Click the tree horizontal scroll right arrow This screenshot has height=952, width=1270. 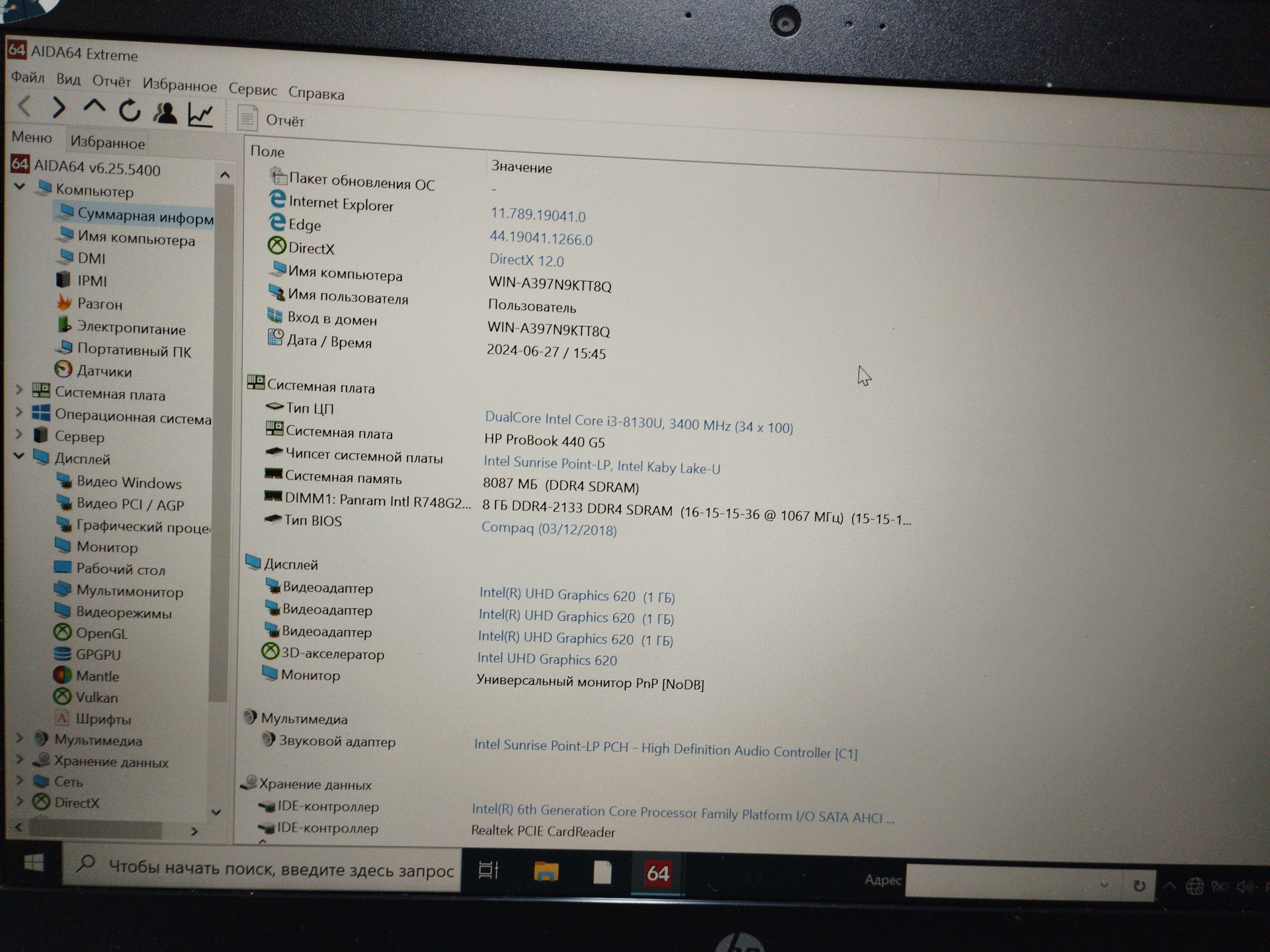click(x=194, y=831)
